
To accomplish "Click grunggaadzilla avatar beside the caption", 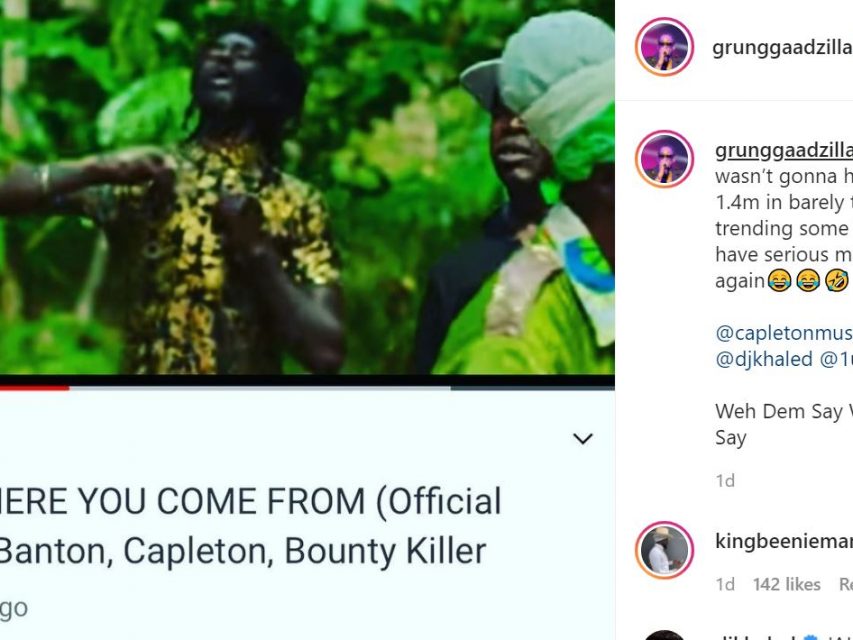I will pos(664,159).
